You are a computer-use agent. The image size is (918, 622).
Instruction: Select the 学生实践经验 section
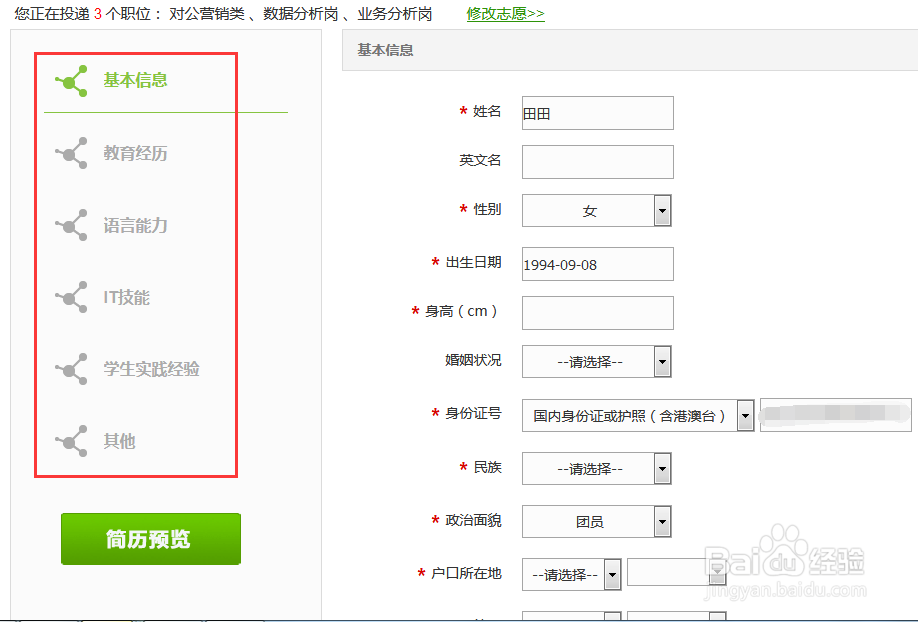tap(152, 369)
